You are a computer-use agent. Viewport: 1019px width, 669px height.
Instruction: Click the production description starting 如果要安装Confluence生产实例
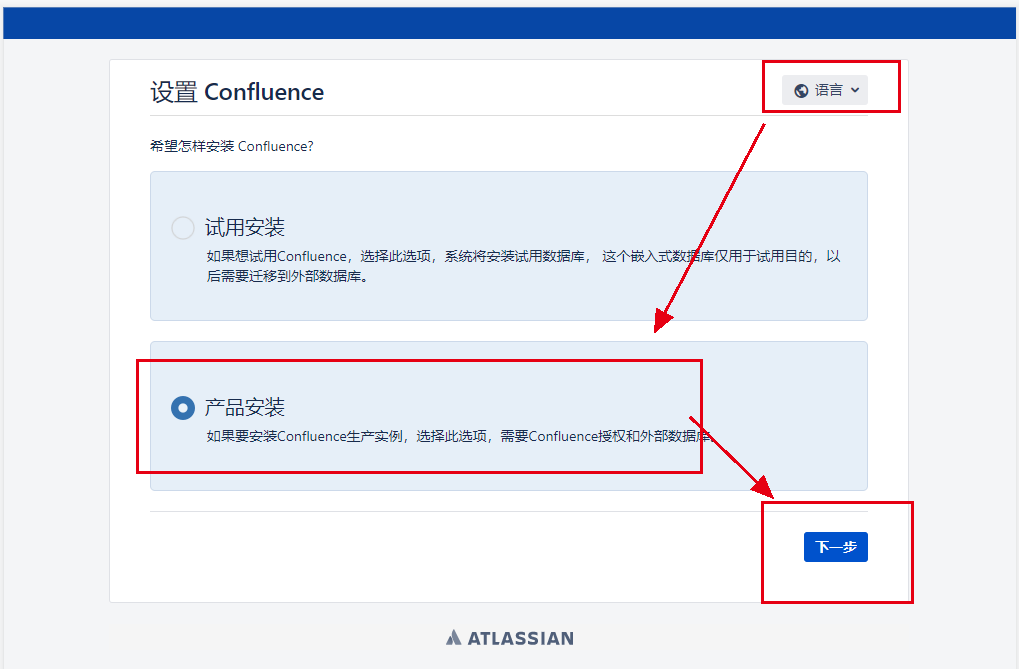coord(460,436)
